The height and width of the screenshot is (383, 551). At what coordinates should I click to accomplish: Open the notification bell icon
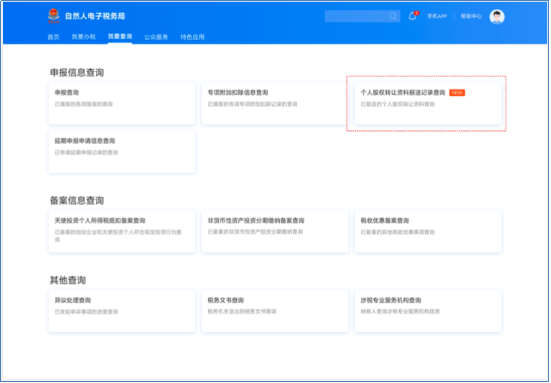[413, 16]
